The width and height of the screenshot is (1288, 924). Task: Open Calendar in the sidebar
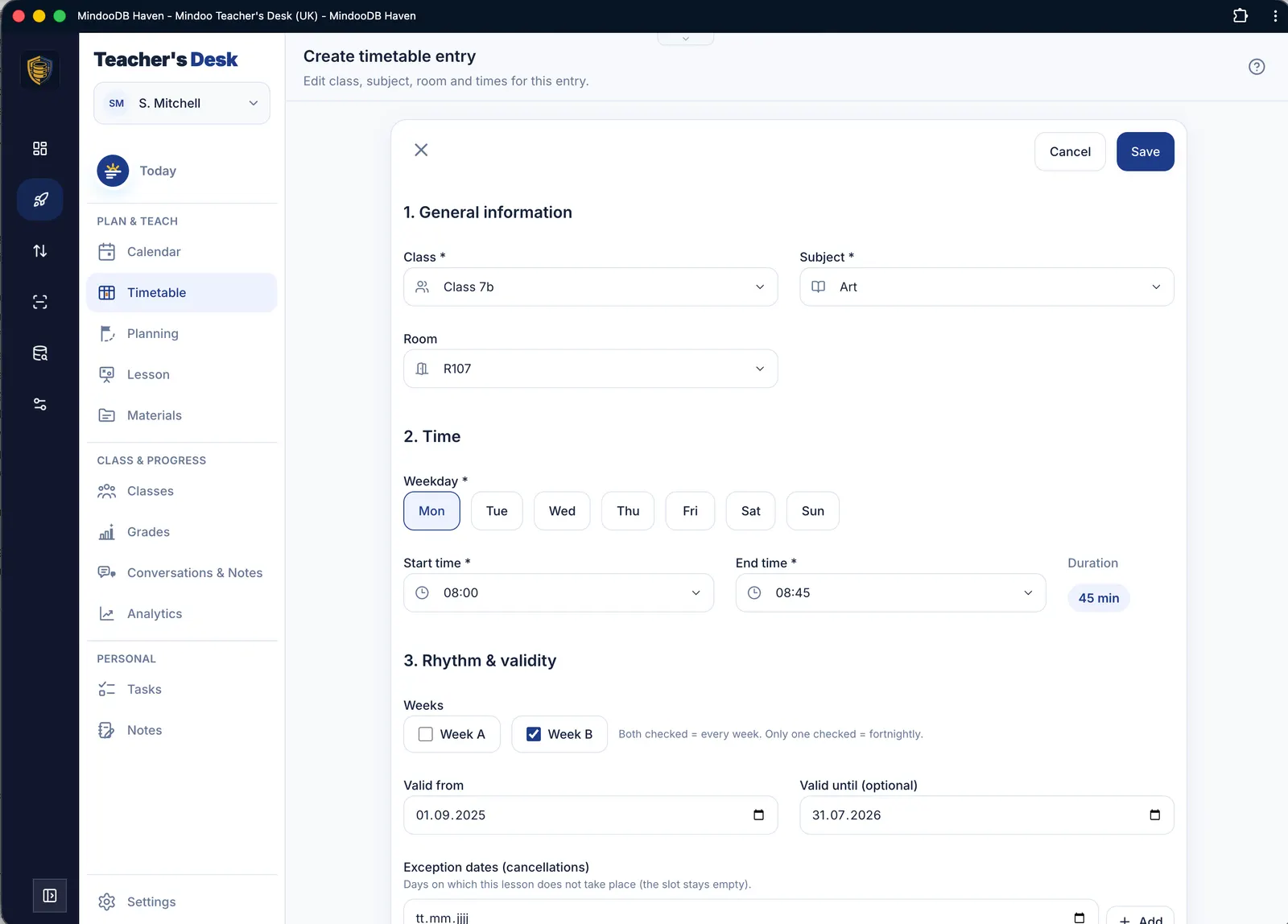point(182,252)
